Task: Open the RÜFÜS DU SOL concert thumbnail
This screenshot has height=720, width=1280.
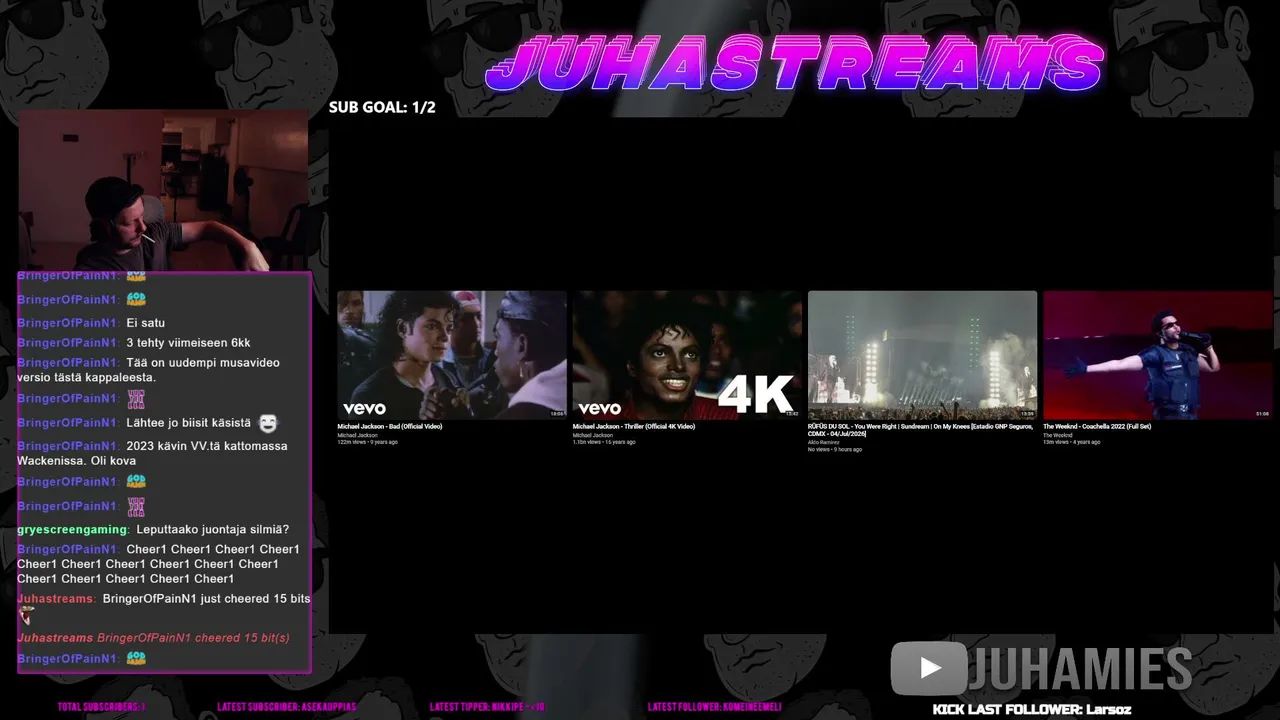Action: pyautogui.click(x=922, y=355)
